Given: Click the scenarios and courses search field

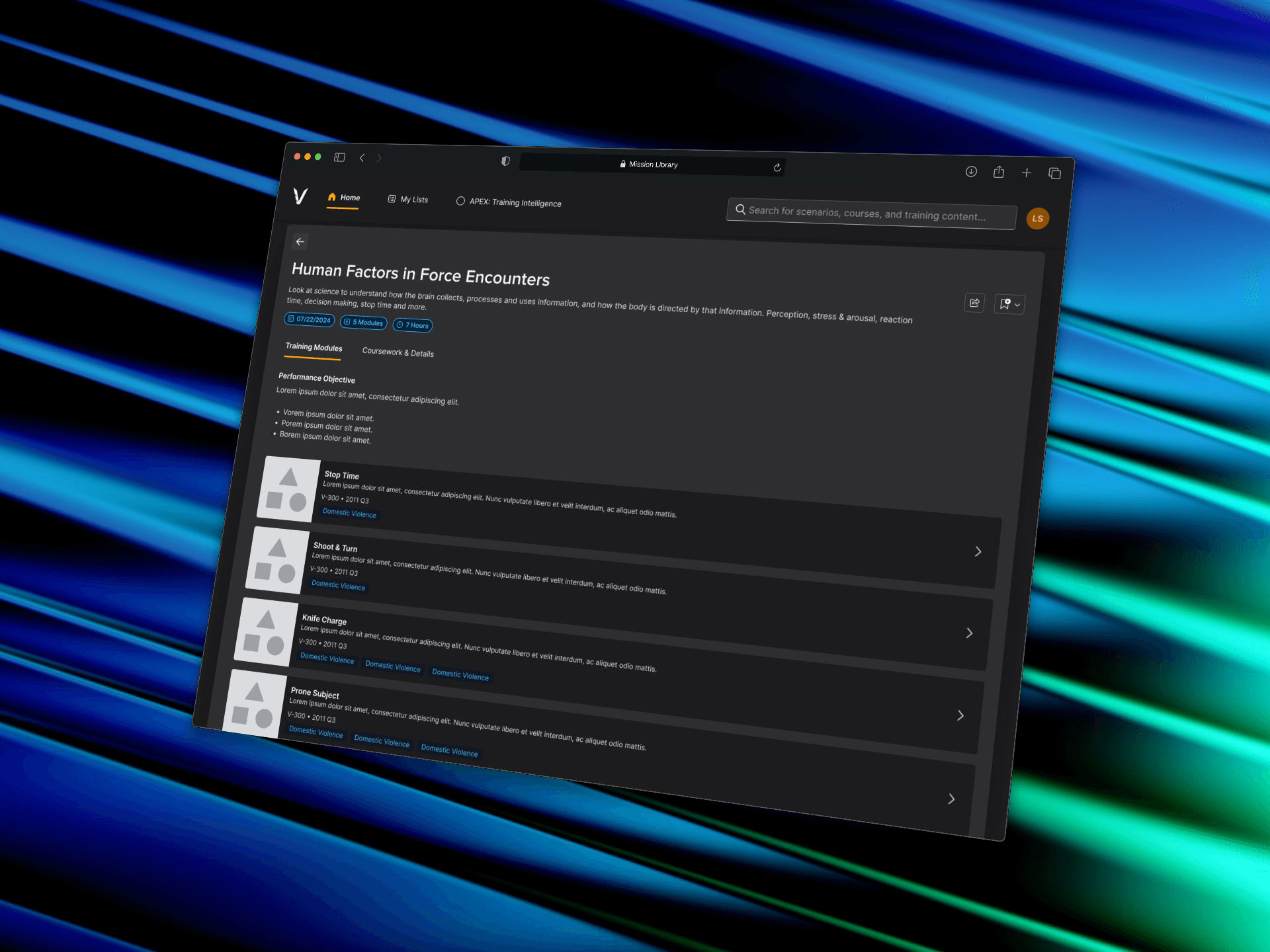Looking at the screenshot, I should click(870, 214).
